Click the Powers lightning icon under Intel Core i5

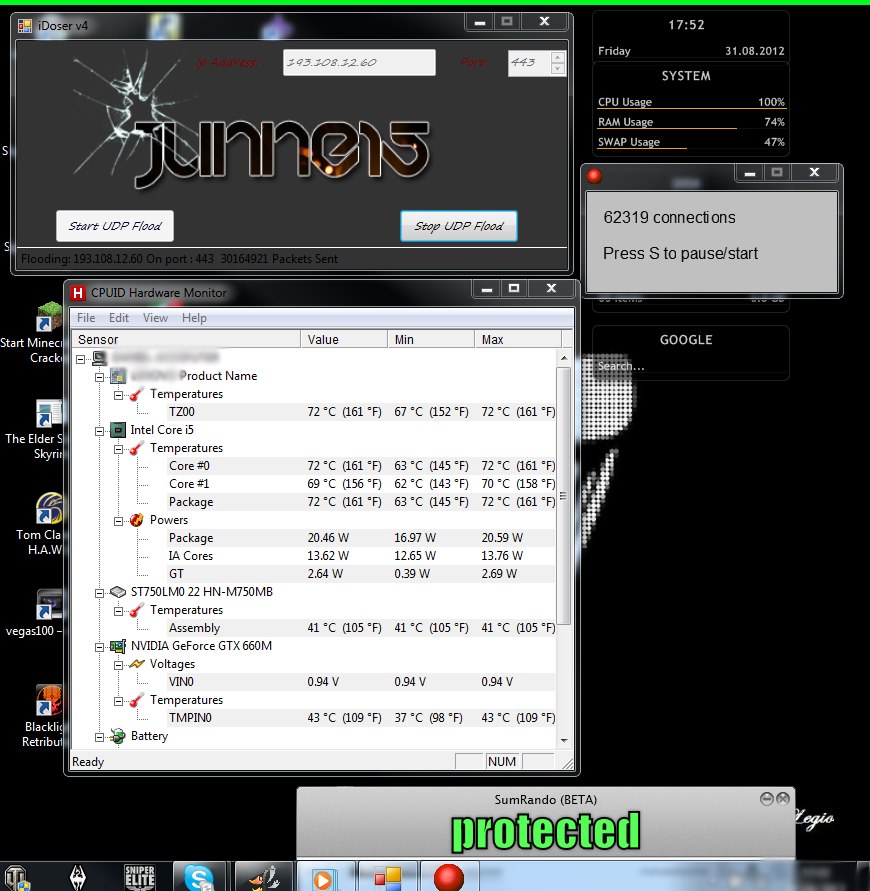click(137, 520)
